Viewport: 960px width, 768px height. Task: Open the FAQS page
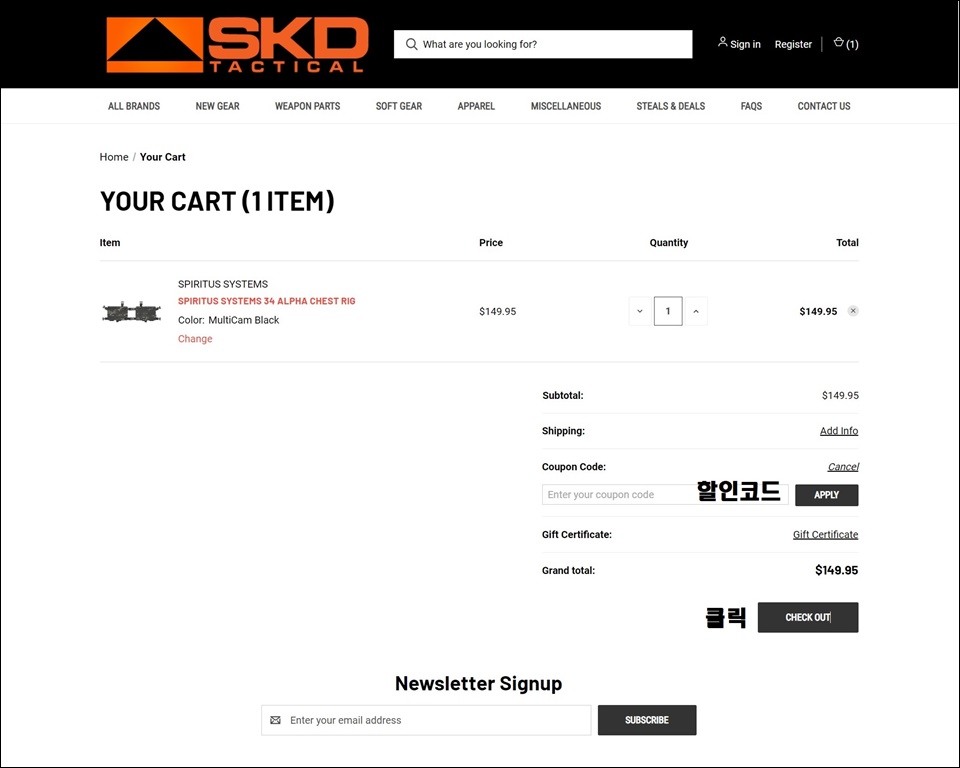click(751, 106)
